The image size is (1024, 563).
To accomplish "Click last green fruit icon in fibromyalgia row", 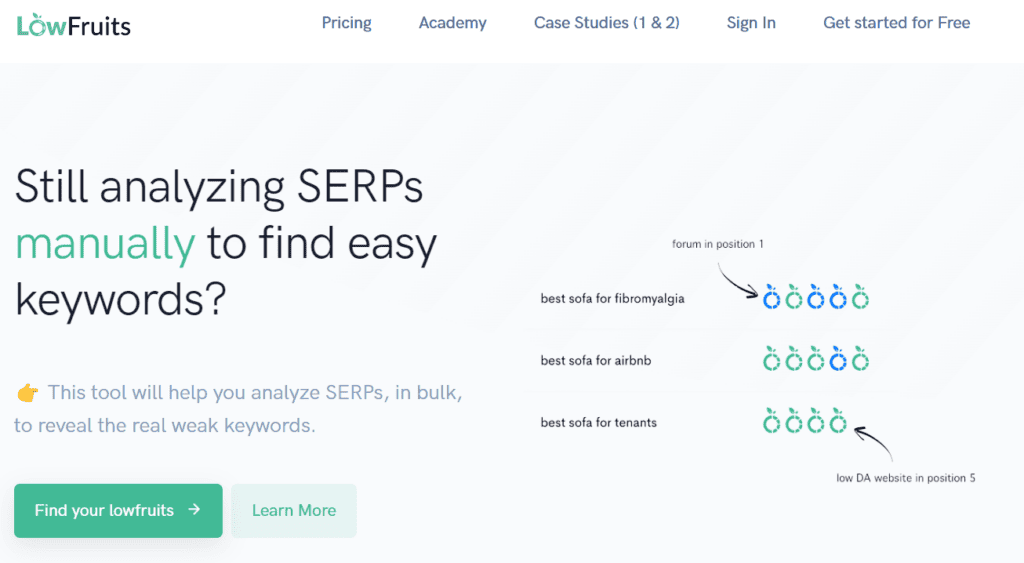I will coord(860,297).
